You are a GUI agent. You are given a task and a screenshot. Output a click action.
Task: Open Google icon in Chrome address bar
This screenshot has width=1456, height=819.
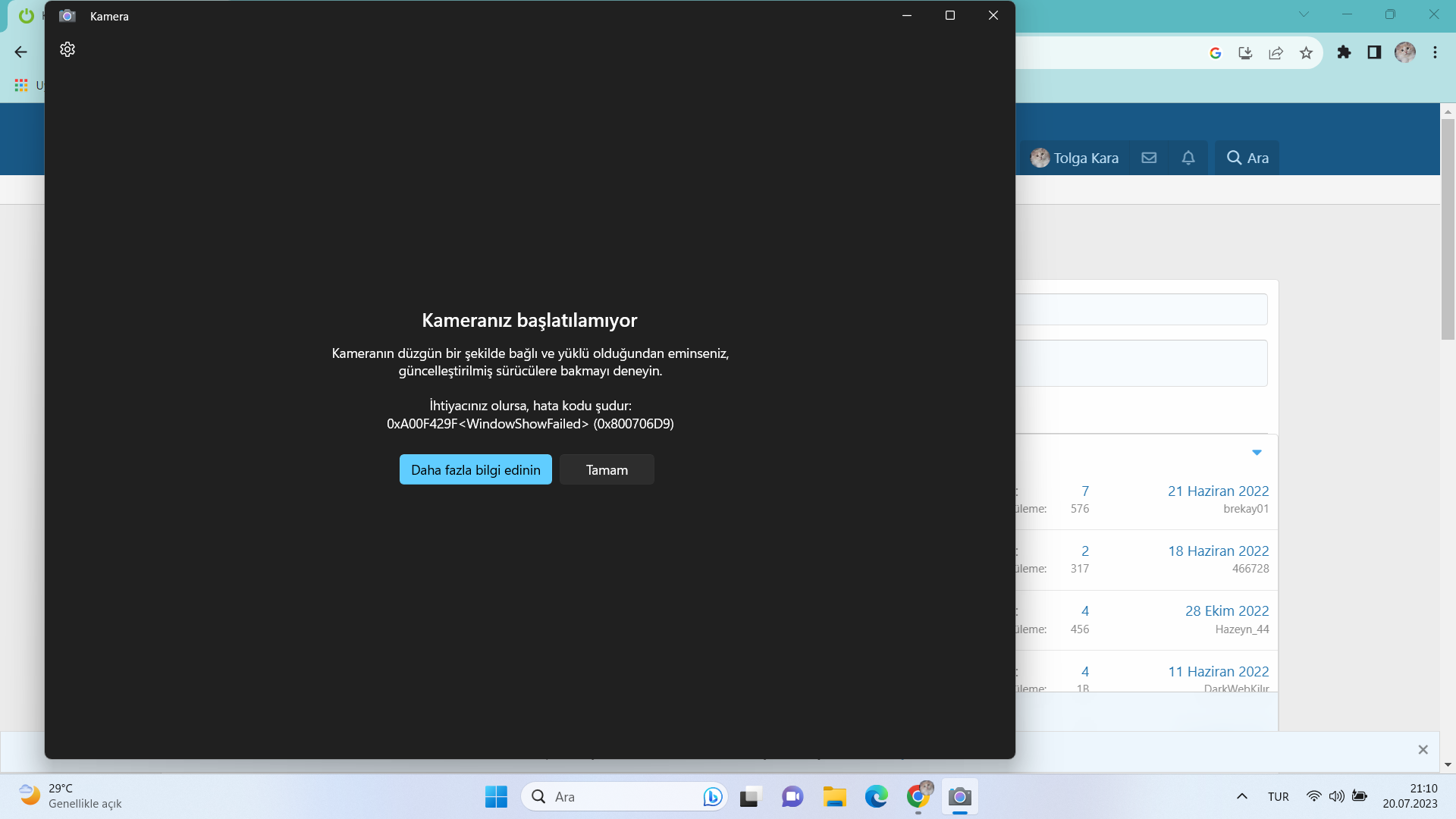tap(1215, 52)
